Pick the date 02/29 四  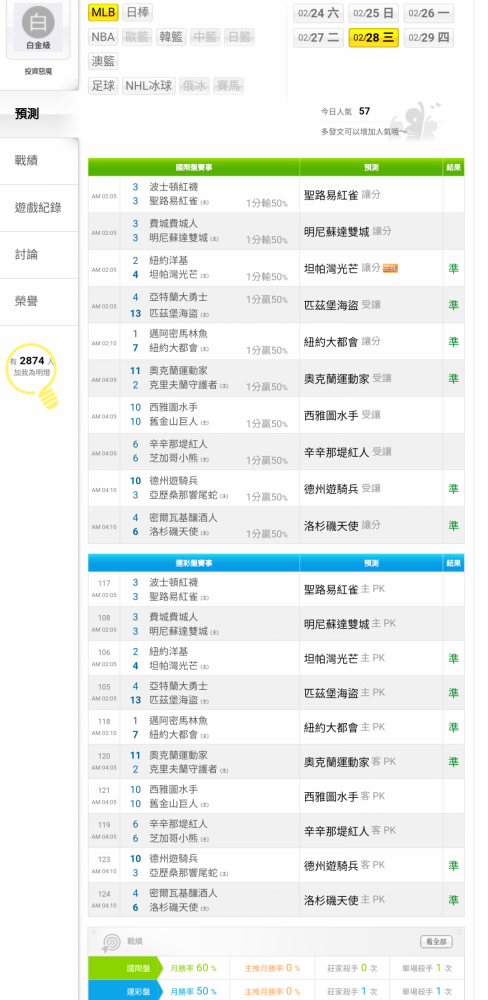429,38
